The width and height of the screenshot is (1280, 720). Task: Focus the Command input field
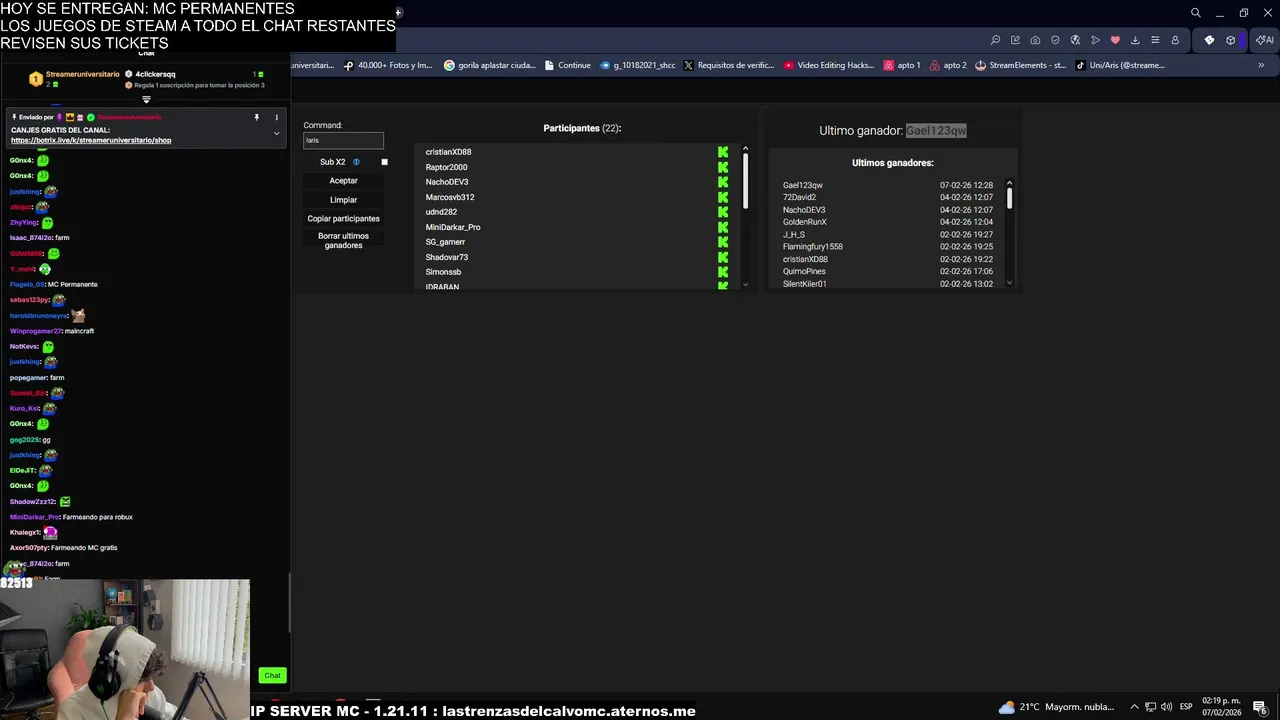[x=343, y=140]
